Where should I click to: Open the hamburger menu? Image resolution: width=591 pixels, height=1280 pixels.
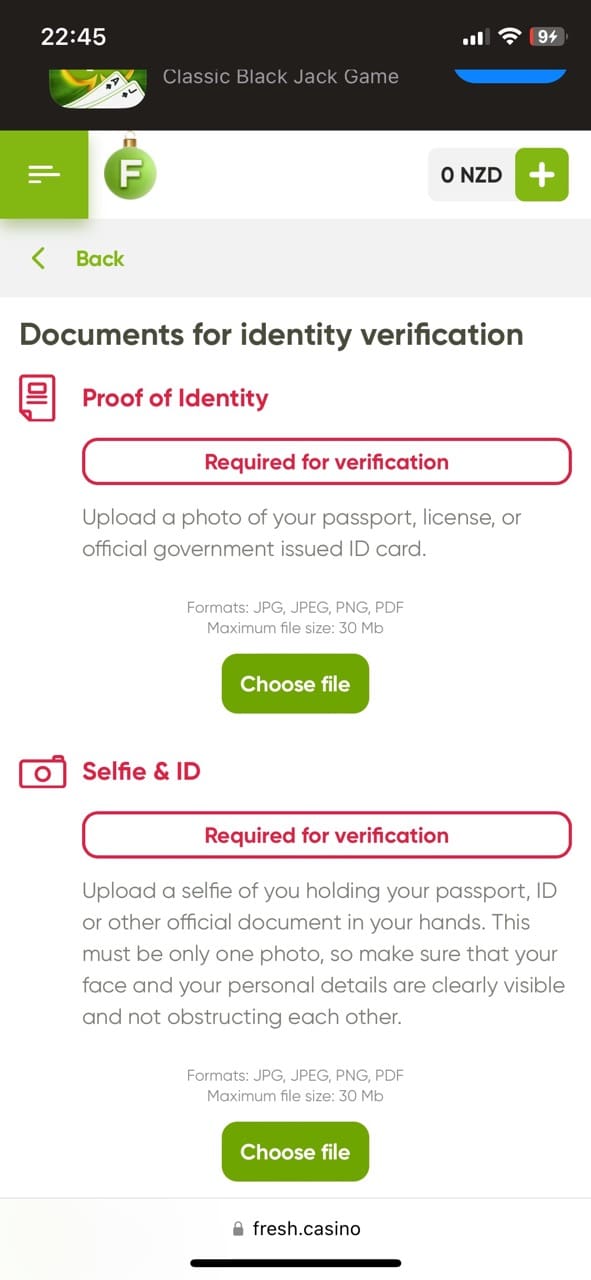[x=44, y=174]
